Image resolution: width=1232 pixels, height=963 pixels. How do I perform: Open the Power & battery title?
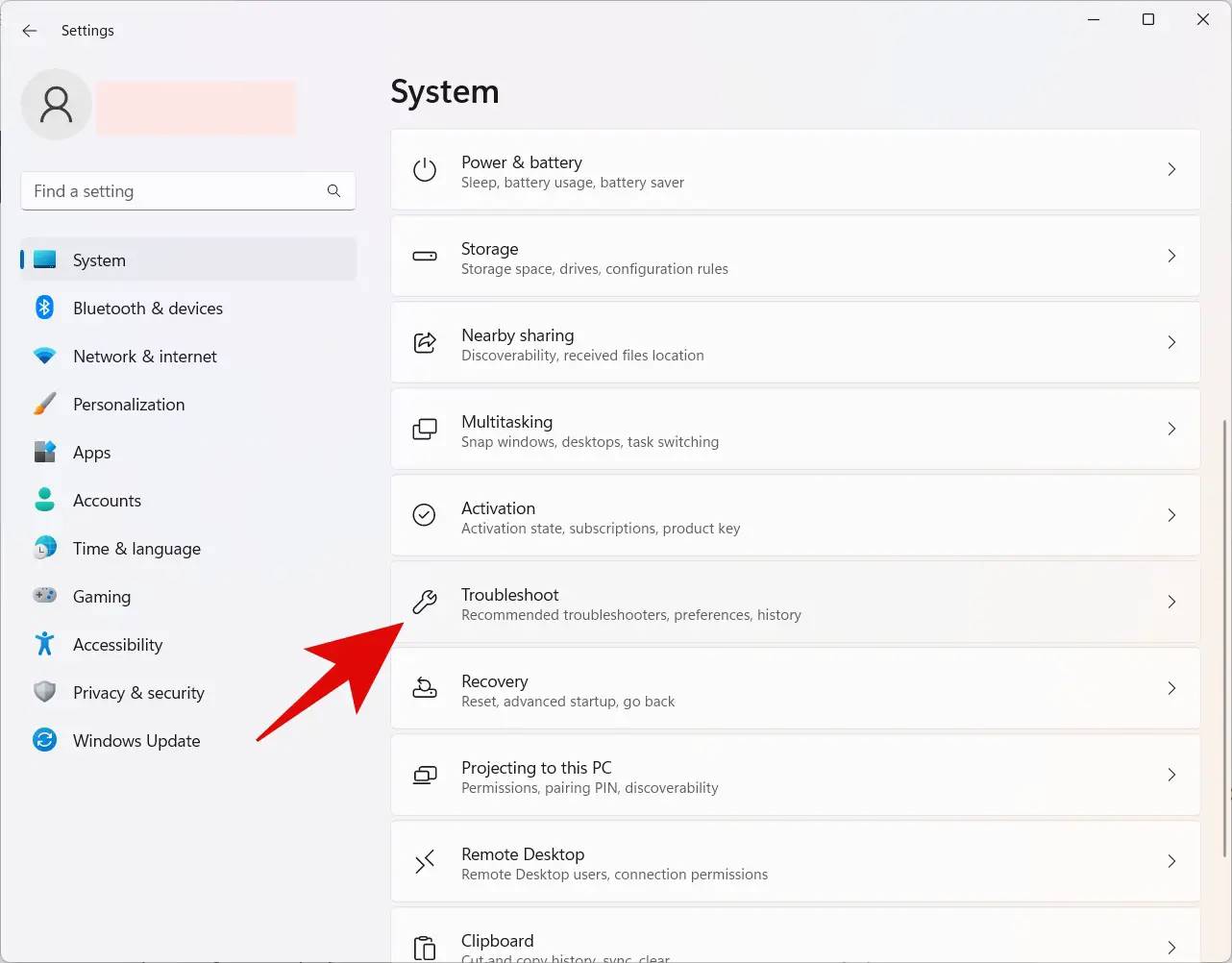point(522,162)
